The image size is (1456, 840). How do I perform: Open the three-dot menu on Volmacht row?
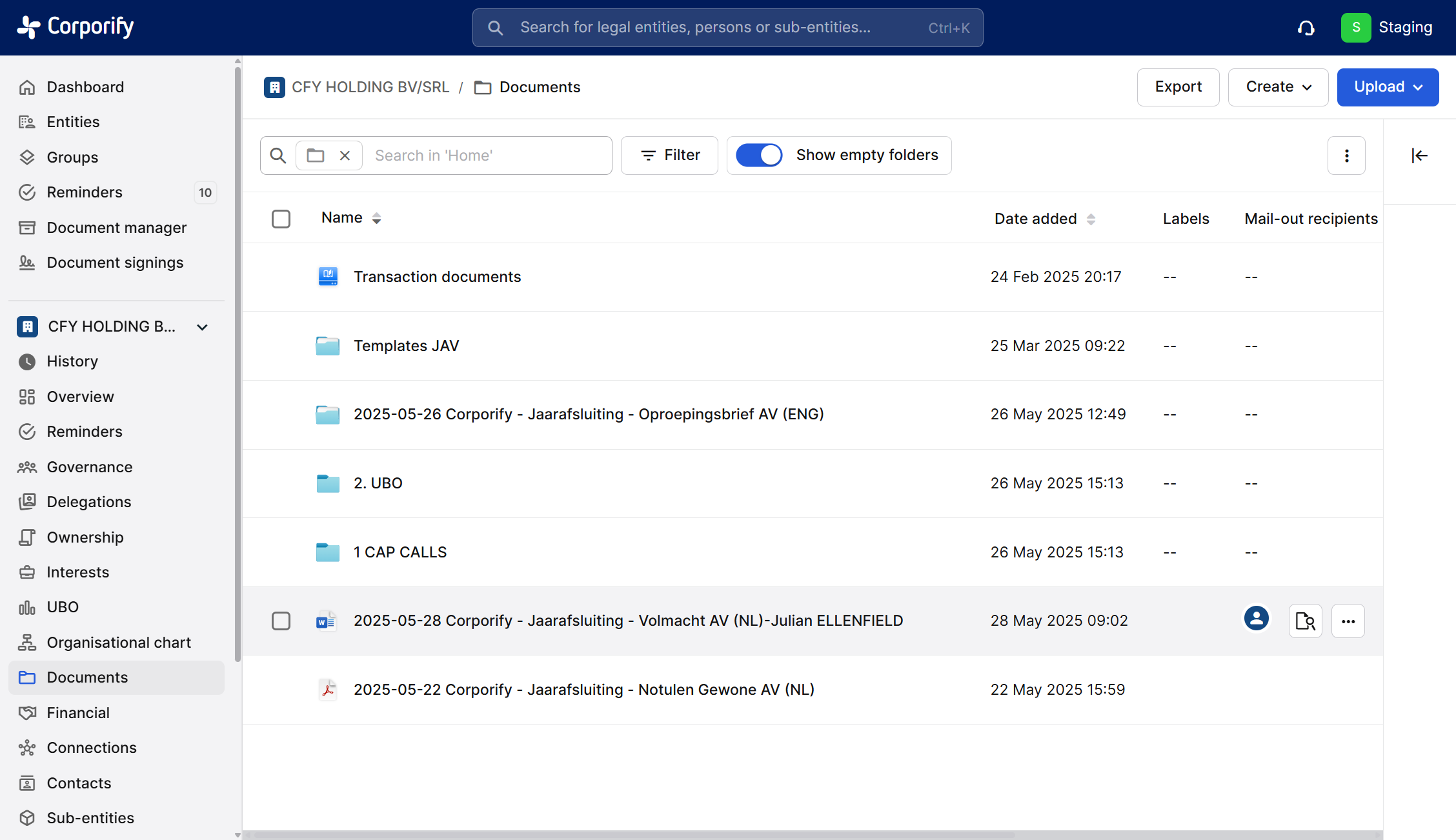tap(1348, 621)
